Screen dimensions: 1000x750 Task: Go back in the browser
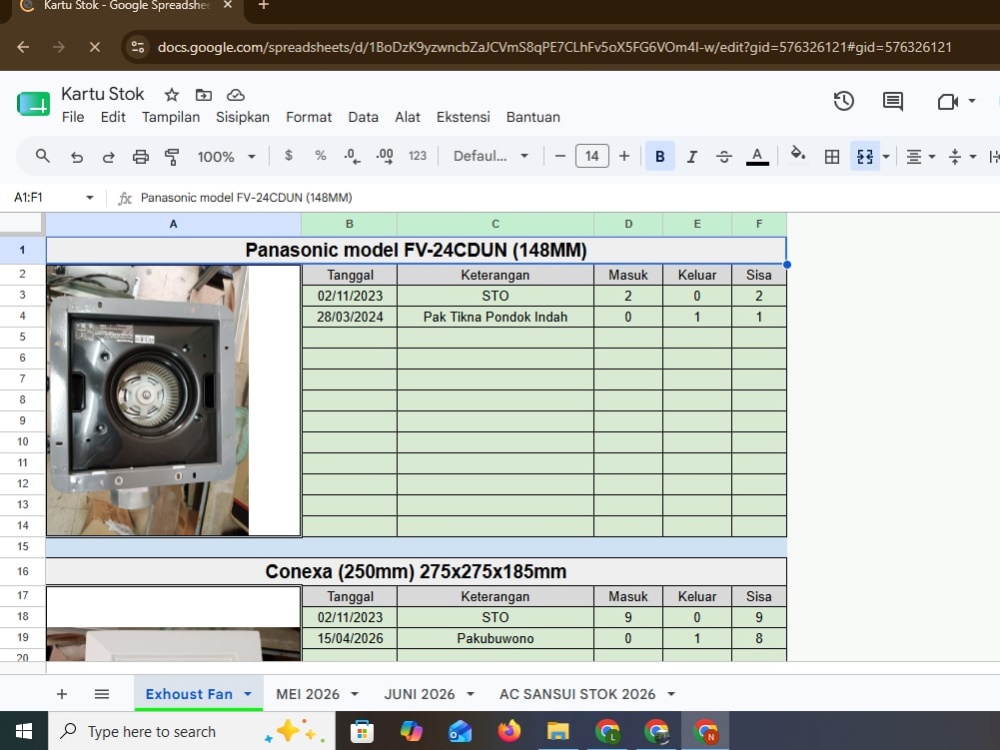click(x=23, y=47)
